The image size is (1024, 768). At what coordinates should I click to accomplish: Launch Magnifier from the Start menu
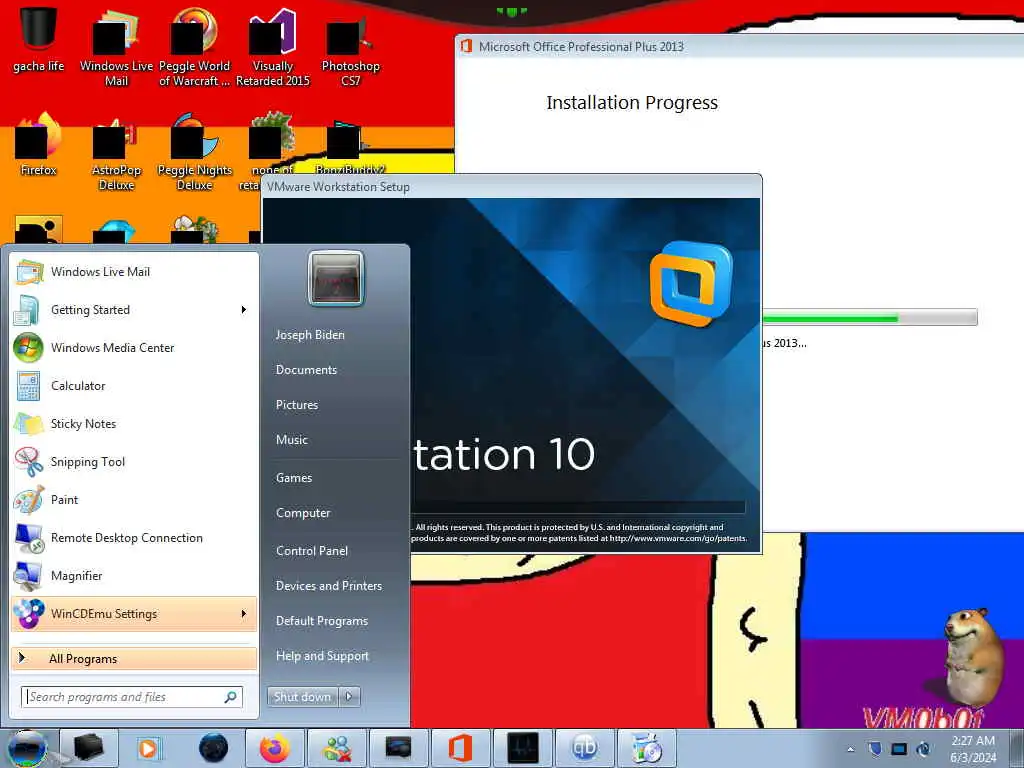pyautogui.click(x=134, y=575)
